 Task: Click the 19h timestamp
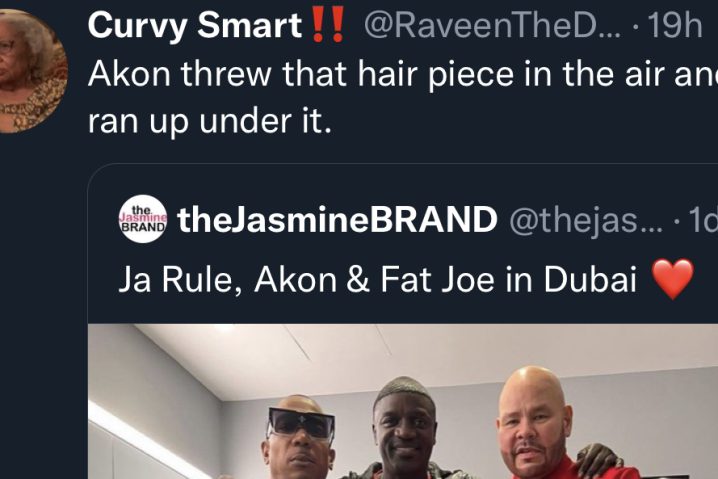point(674,26)
